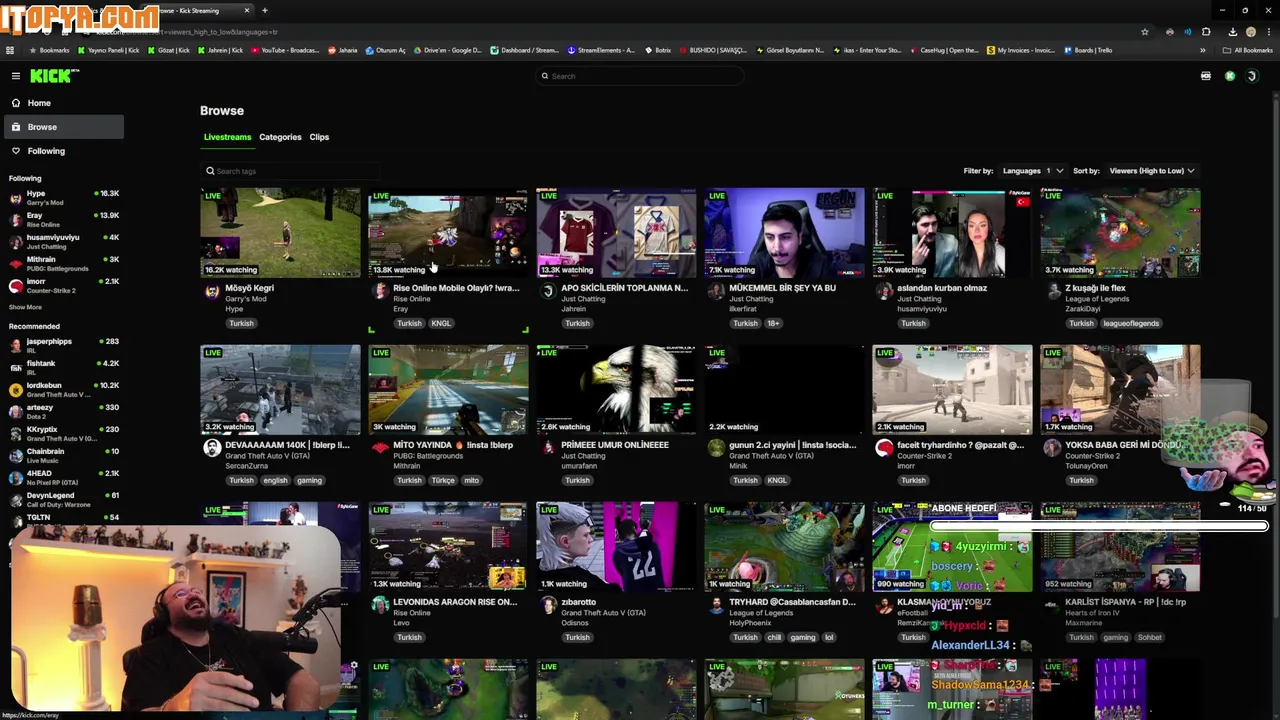Open jasperphipps avatar in Recommended
The height and width of the screenshot is (720, 1280).
pos(15,345)
